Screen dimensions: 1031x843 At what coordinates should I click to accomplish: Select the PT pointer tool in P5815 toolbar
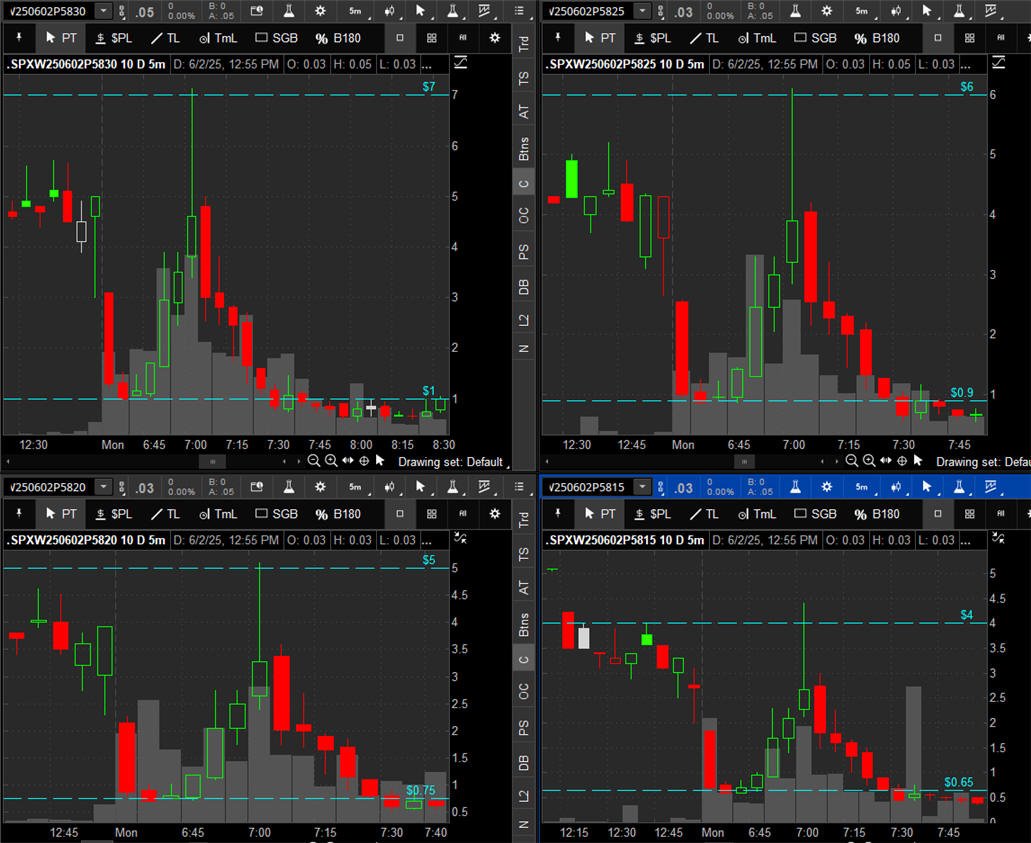coord(600,514)
